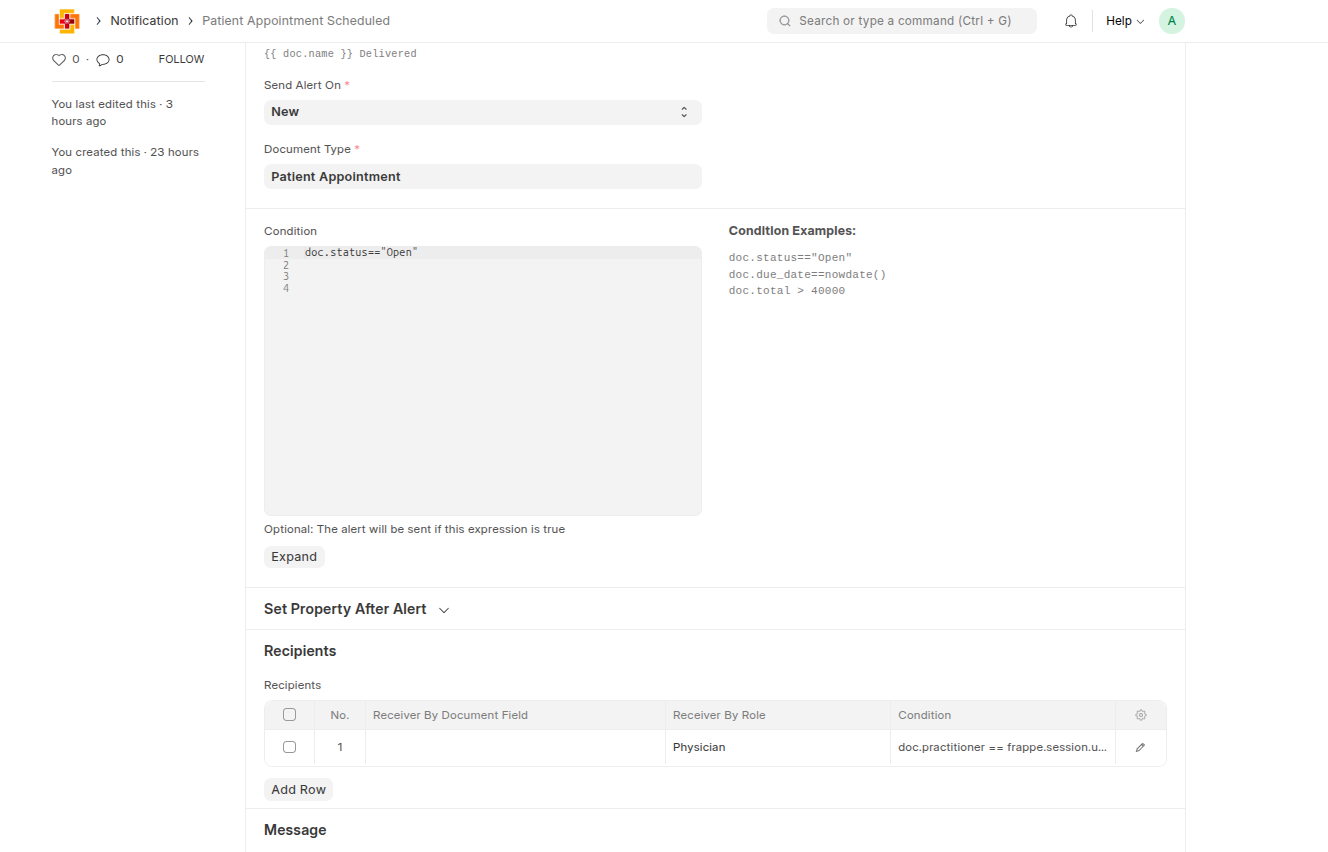Click the heart like icon
Image resolution: width=1328 pixels, height=852 pixels.
pyautogui.click(x=58, y=60)
